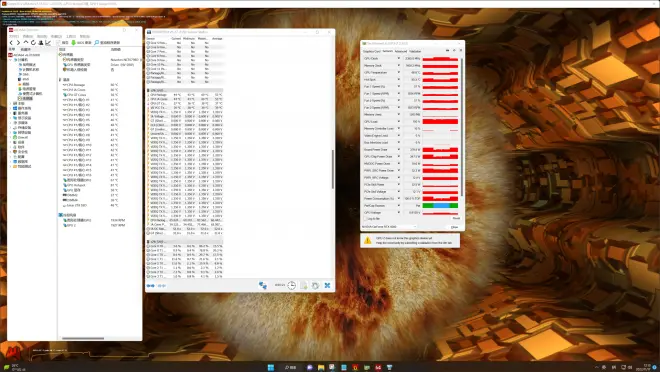Click HWiNFO blue X close-sensors icon
Screen dimensions: 660x372
tap(327, 285)
